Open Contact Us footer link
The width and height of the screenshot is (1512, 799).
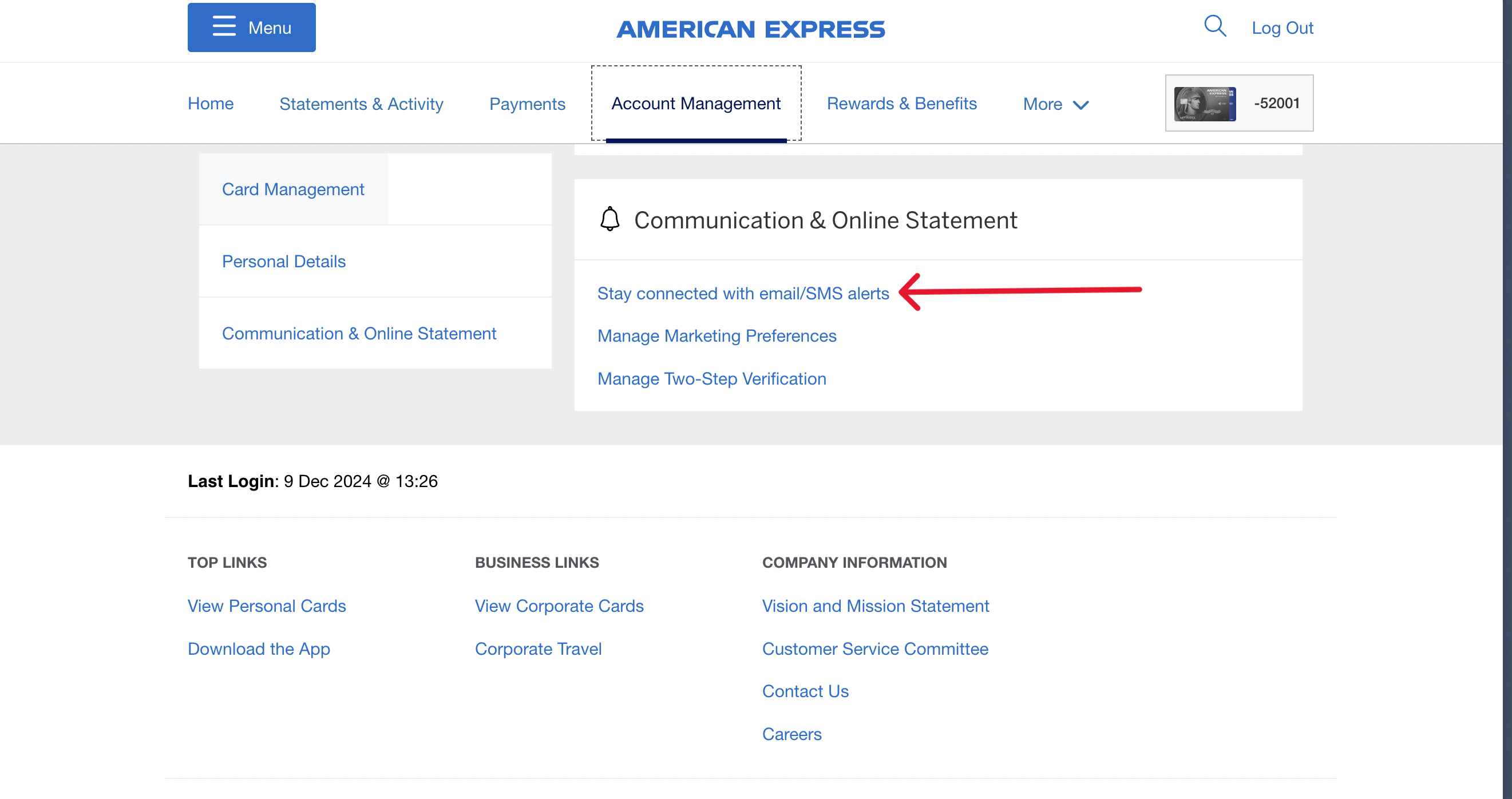pyautogui.click(x=805, y=691)
